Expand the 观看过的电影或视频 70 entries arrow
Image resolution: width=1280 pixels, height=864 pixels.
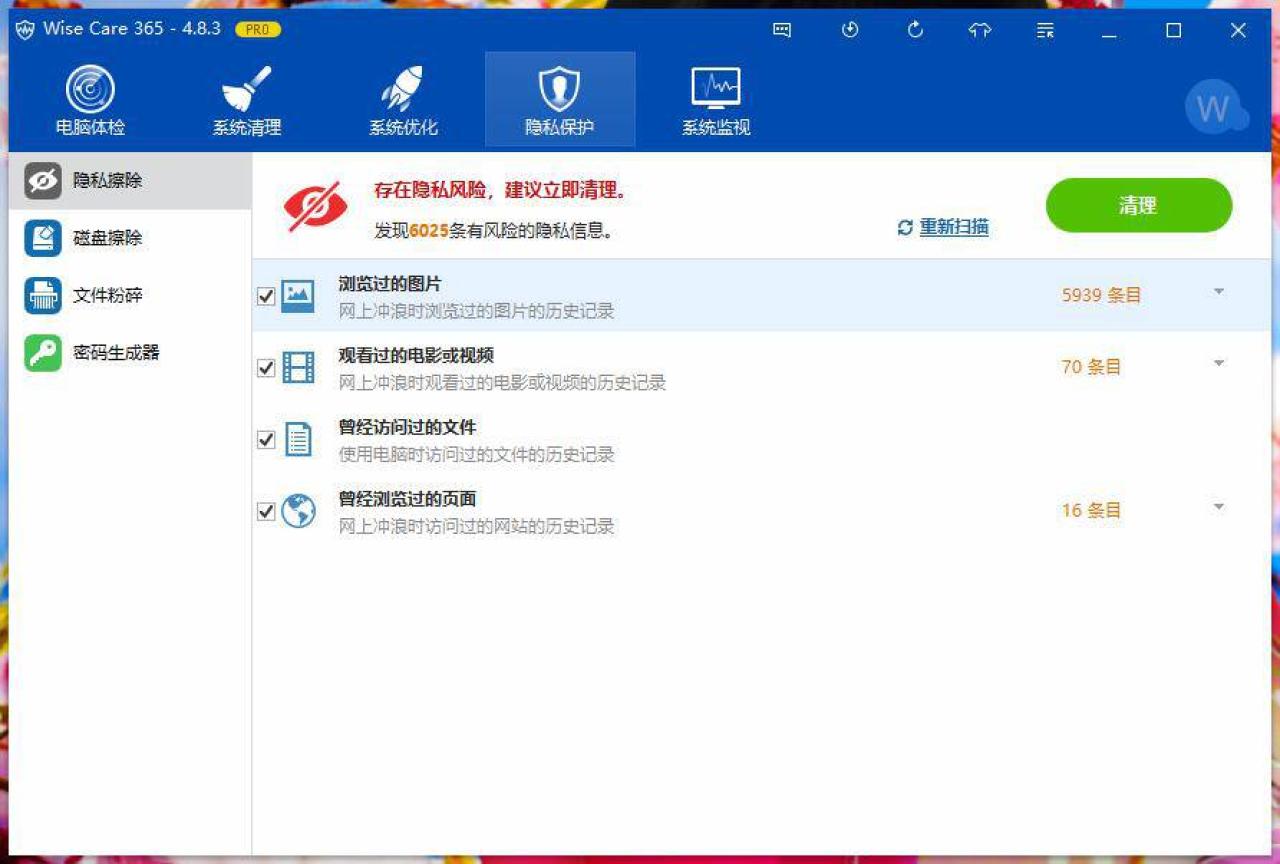point(1218,364)
